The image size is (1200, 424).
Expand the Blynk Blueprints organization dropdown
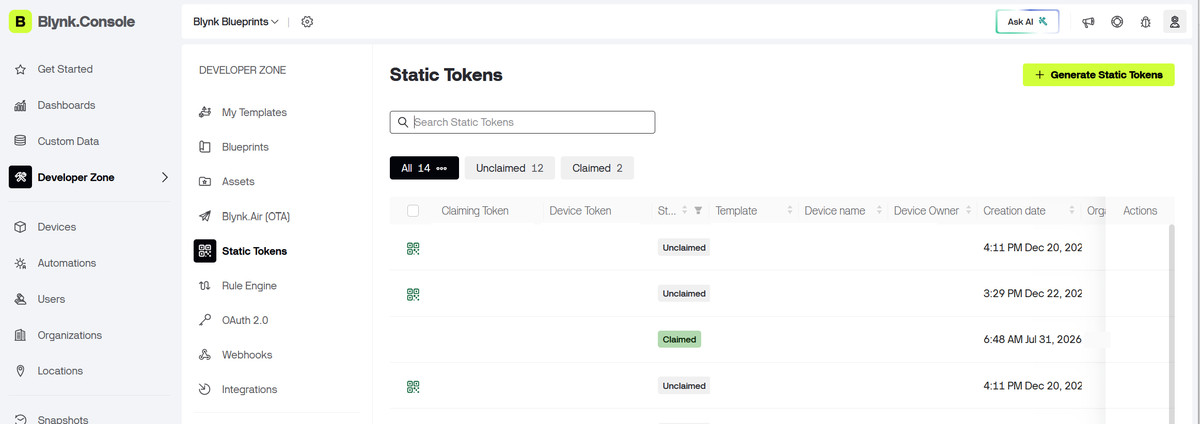[237, 21]
